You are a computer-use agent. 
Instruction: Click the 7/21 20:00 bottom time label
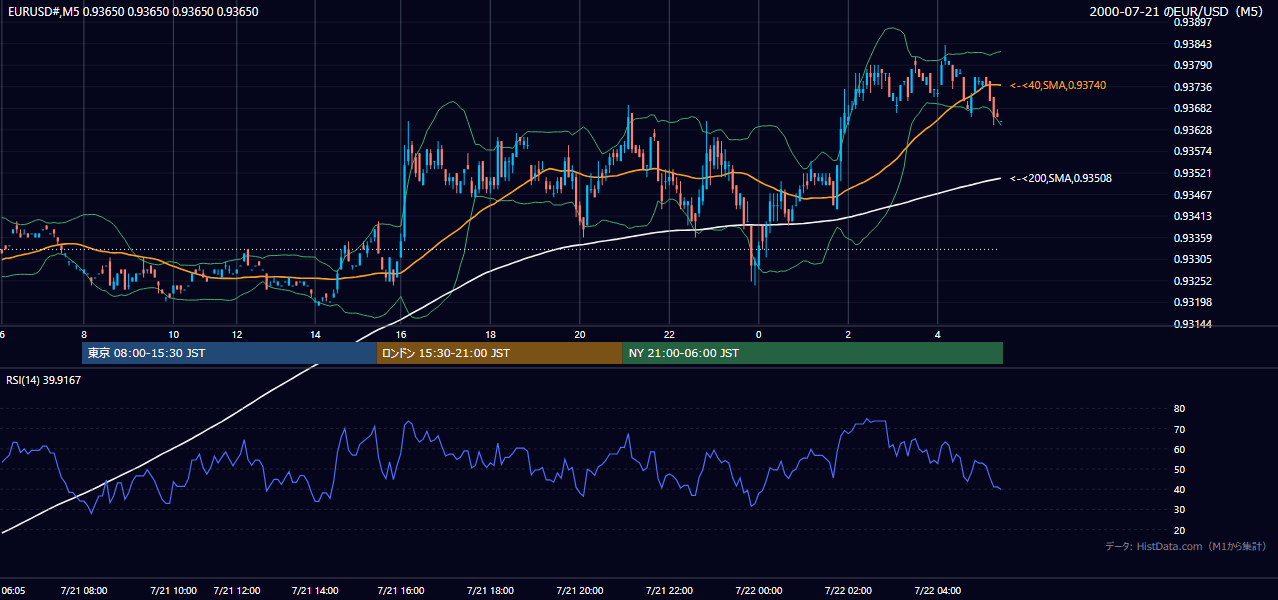580,591
